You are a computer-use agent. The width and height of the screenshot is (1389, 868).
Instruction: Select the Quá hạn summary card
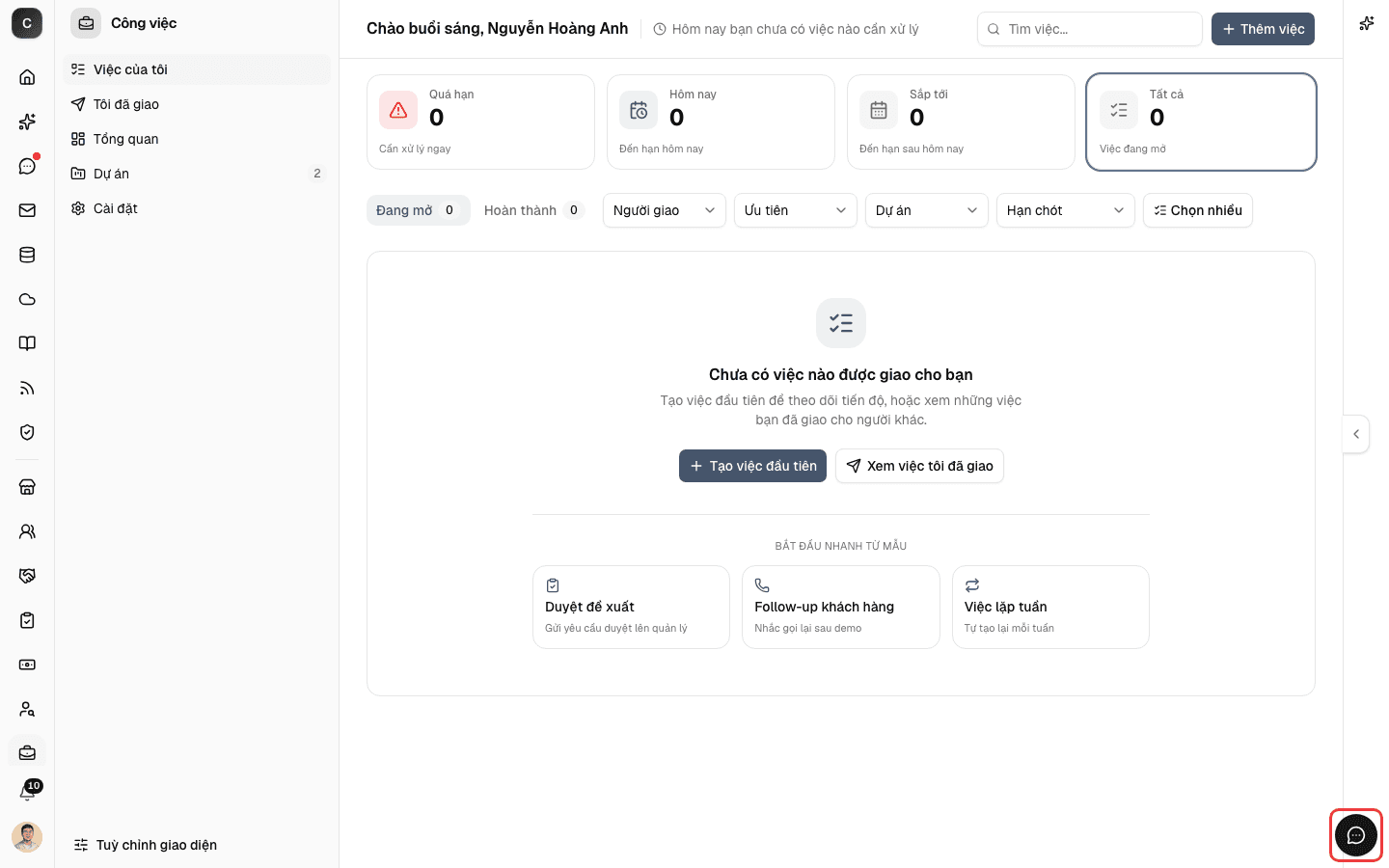pyautogui.click(x=480, y=122)
